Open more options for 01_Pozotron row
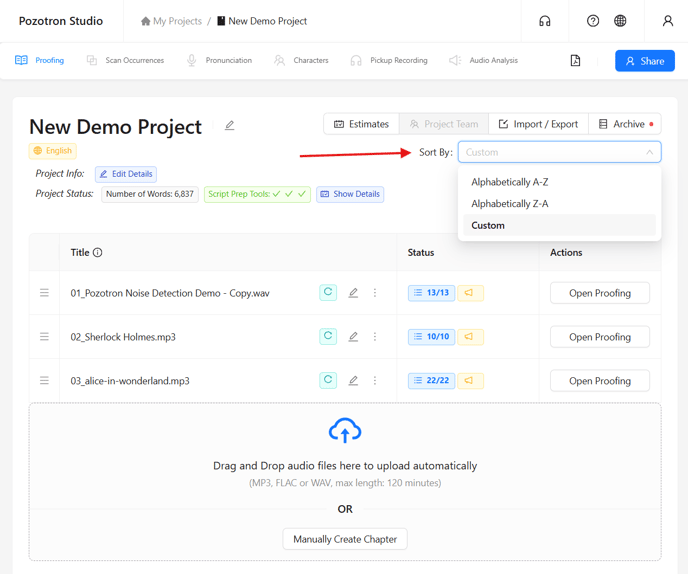 coord(375,293)
